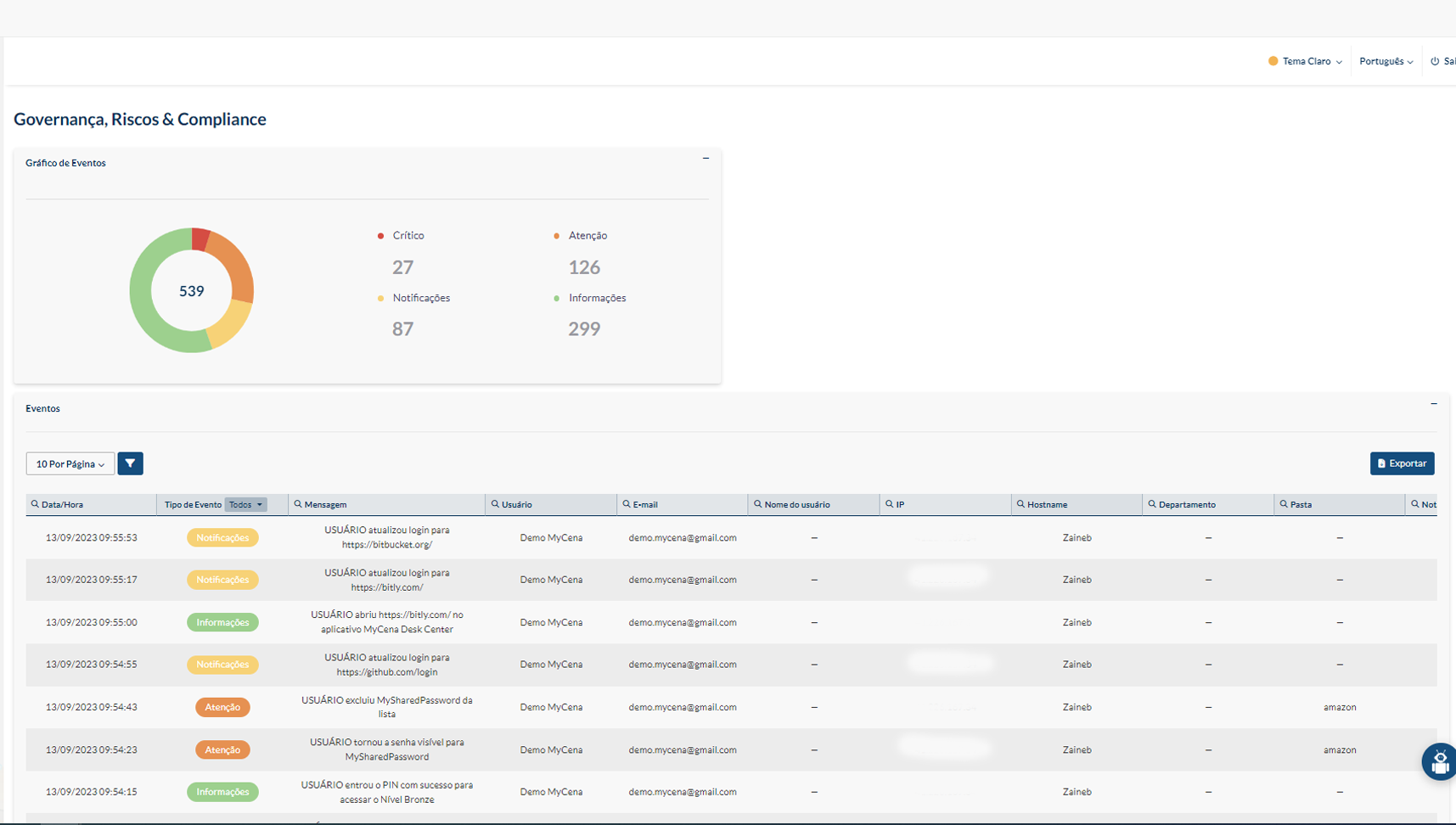
Task: Toggle the Notificações legend item
Action: click(x=413, y=298)
